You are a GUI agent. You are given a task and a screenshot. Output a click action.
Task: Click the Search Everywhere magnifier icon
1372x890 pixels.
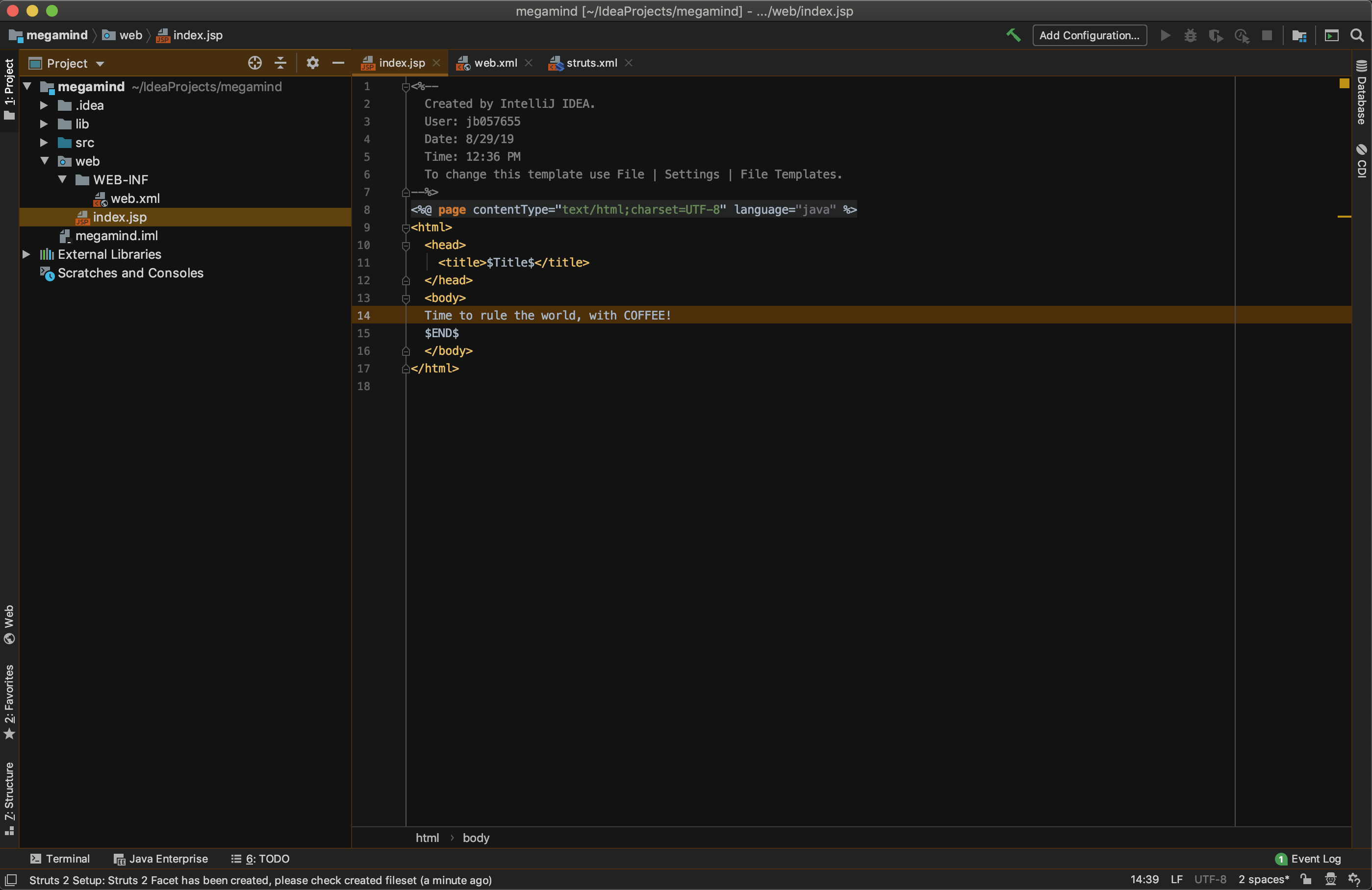1357,35
